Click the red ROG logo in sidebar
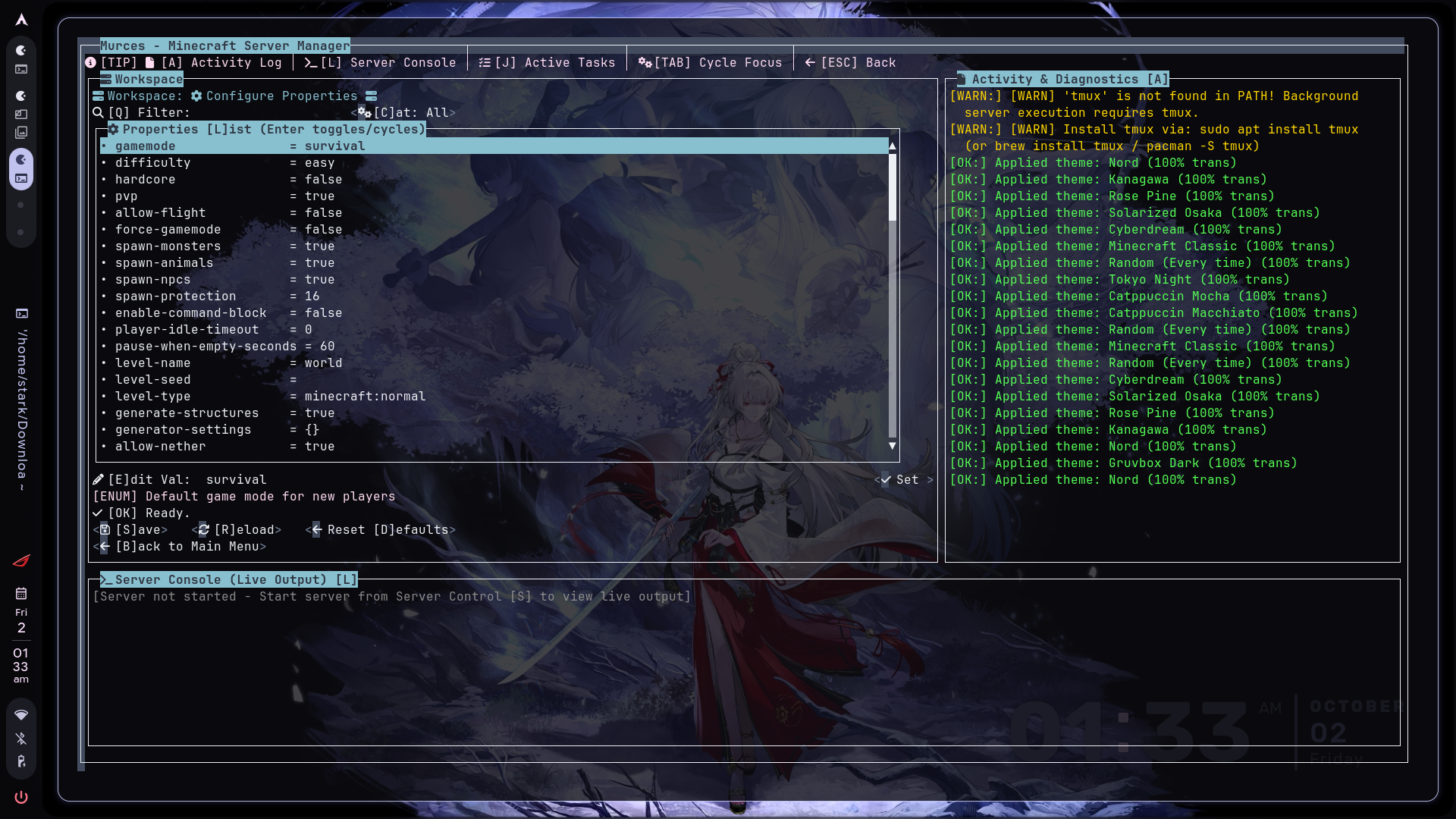This screenshot has width=1456, height=819. (21, 561)
